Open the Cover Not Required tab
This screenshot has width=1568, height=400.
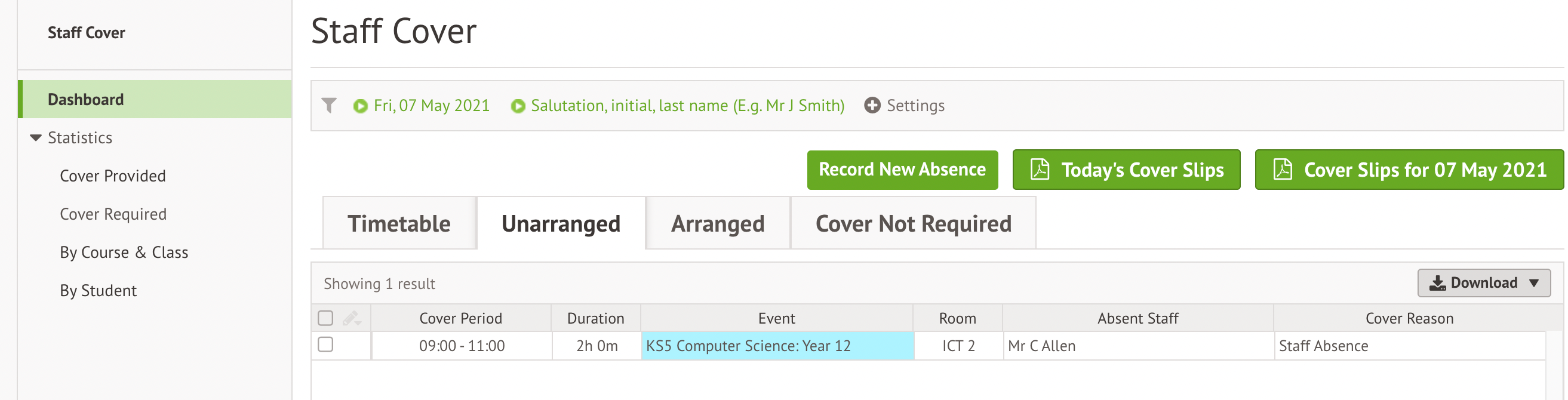click(x=913, y=223)
